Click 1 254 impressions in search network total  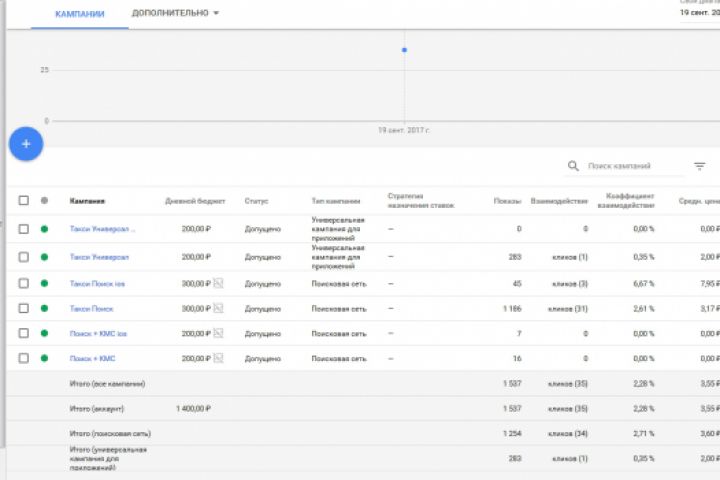512,433
